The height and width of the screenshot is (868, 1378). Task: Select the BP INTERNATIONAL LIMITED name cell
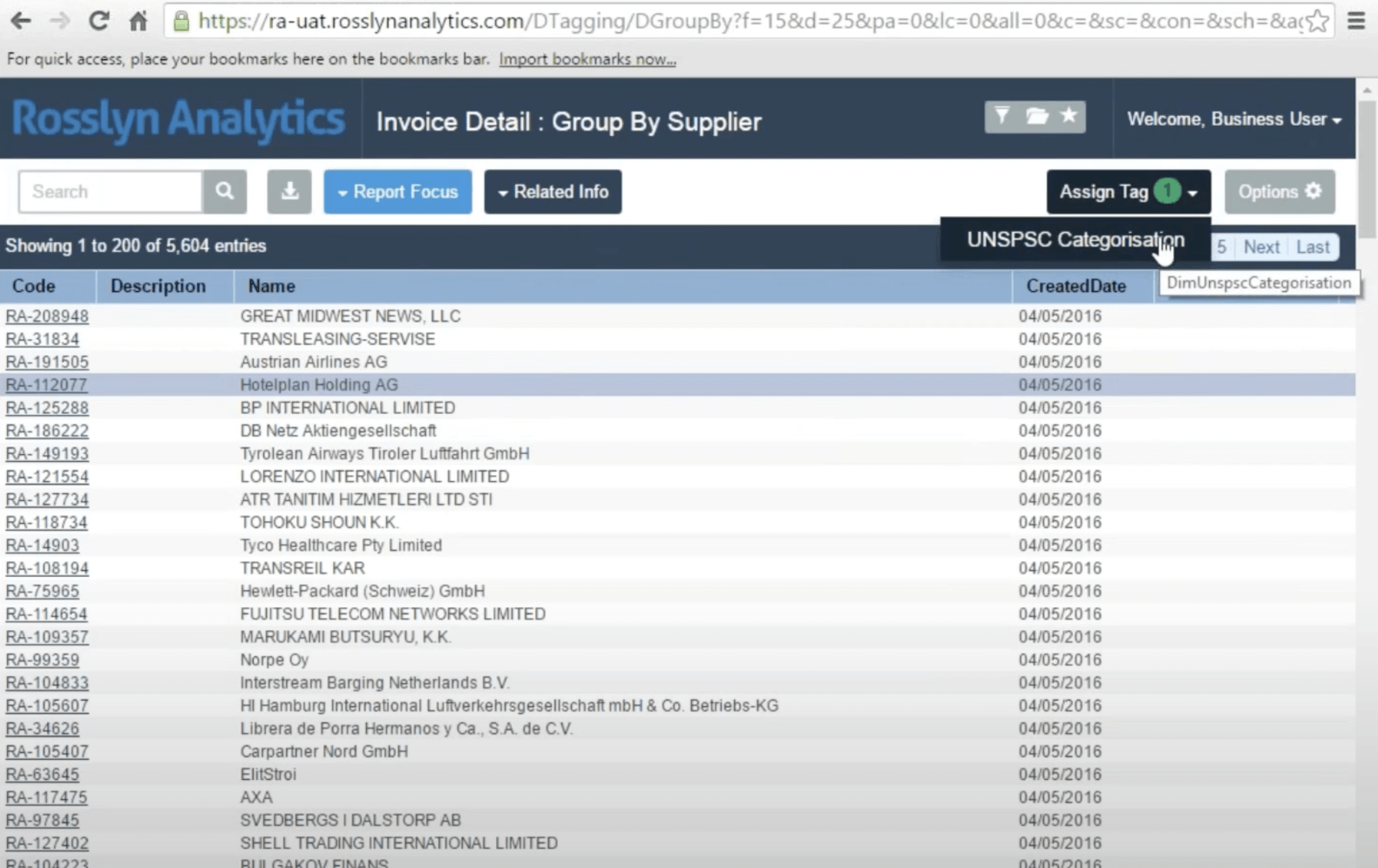pyautogui.click(x=348, y=408)
